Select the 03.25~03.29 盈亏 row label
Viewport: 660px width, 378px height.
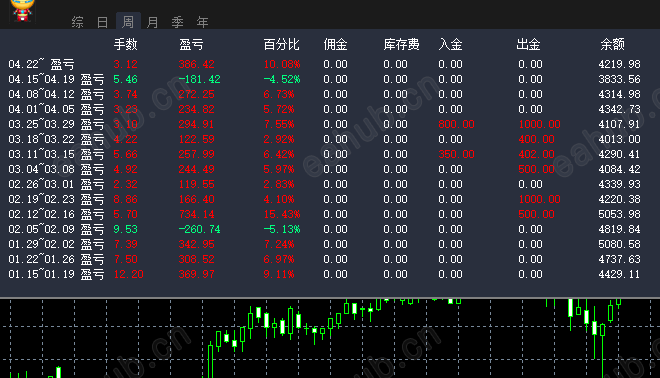56,124
